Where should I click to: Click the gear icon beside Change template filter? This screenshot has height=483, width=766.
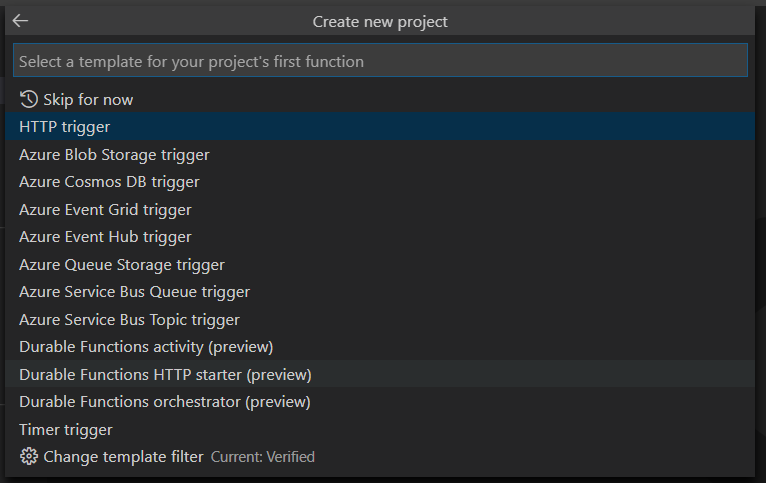28,457
